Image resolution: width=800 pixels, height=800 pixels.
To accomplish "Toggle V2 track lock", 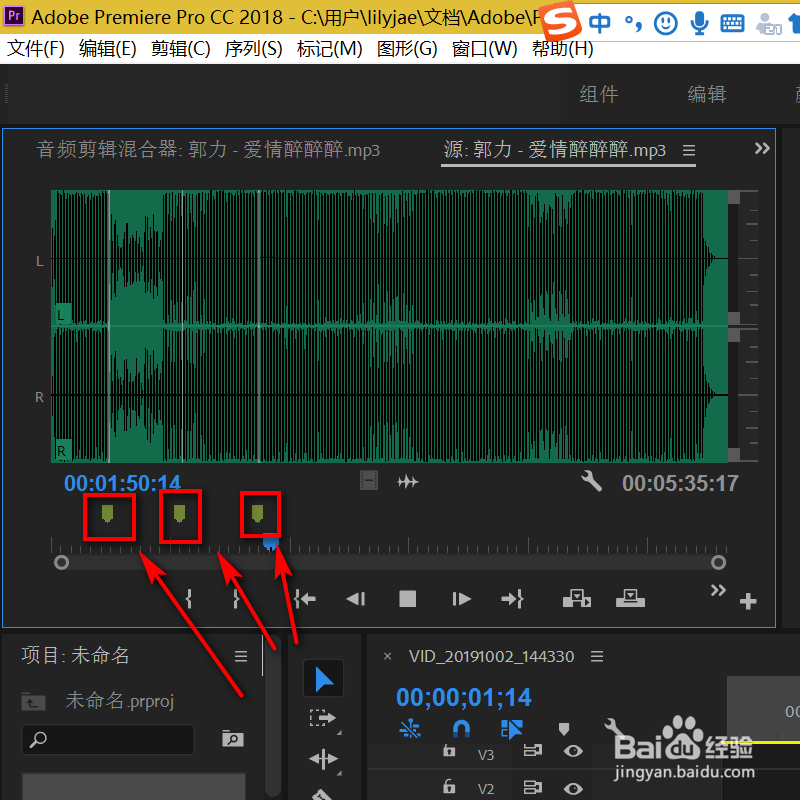I will pyautogui.click(x=449, y=786).
